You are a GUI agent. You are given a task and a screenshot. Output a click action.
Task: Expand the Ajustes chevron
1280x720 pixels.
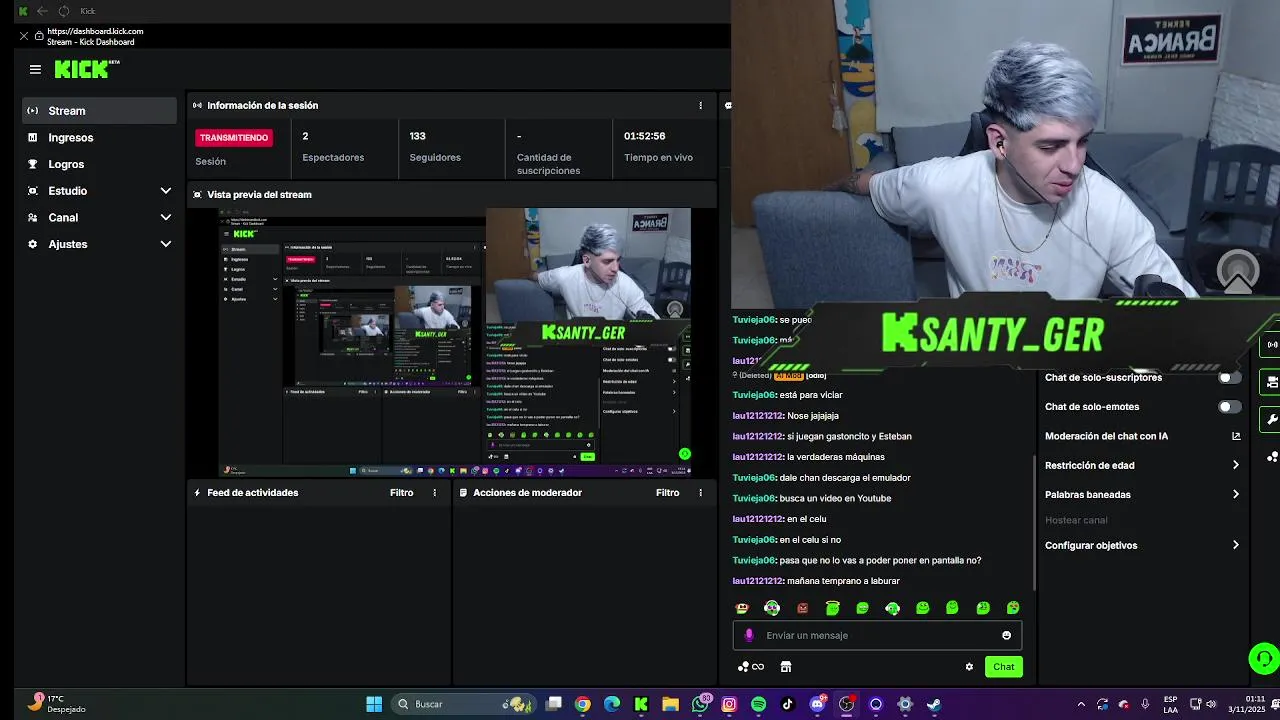(x=166, y=244)
